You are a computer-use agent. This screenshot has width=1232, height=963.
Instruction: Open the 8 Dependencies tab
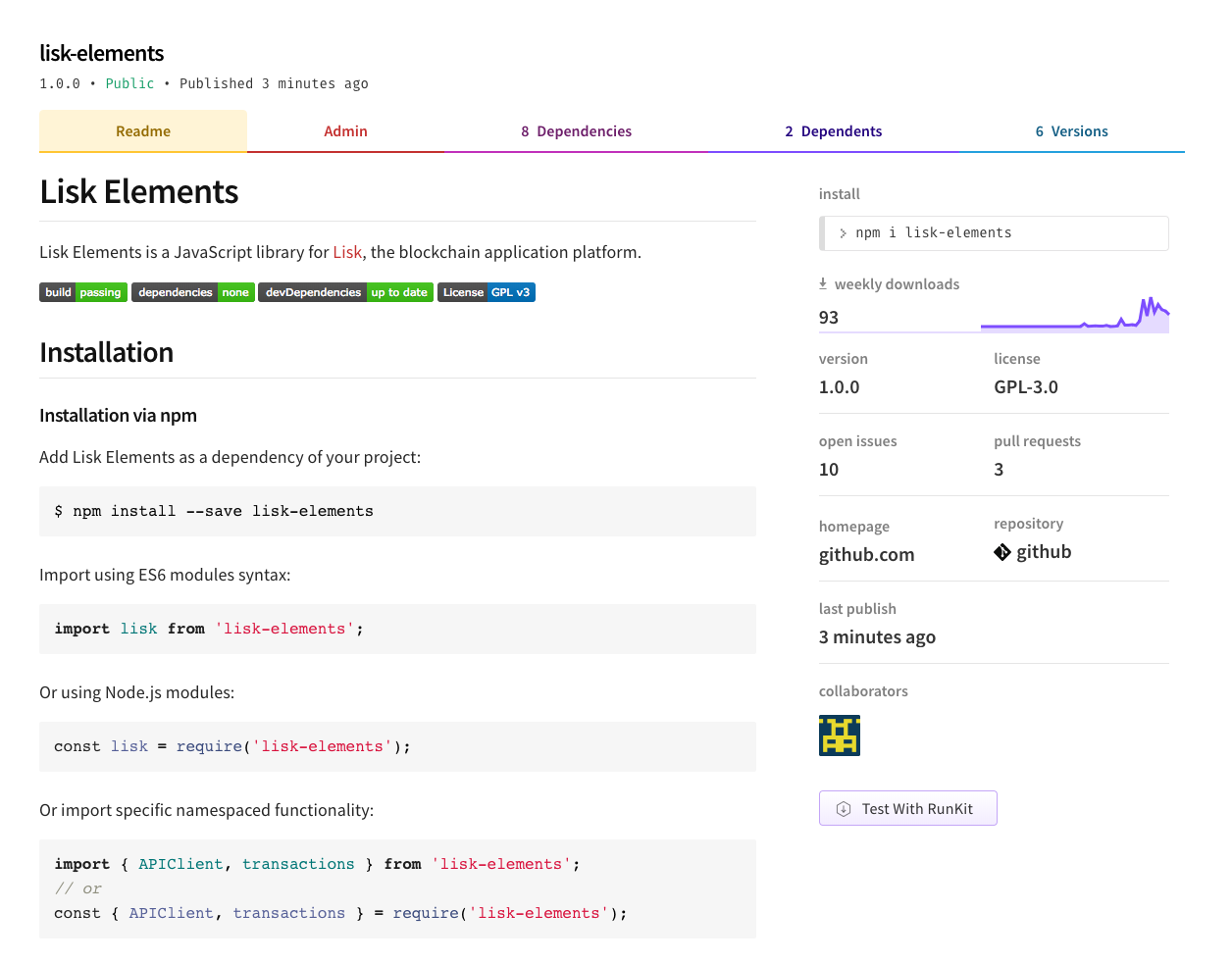[576, 131]
